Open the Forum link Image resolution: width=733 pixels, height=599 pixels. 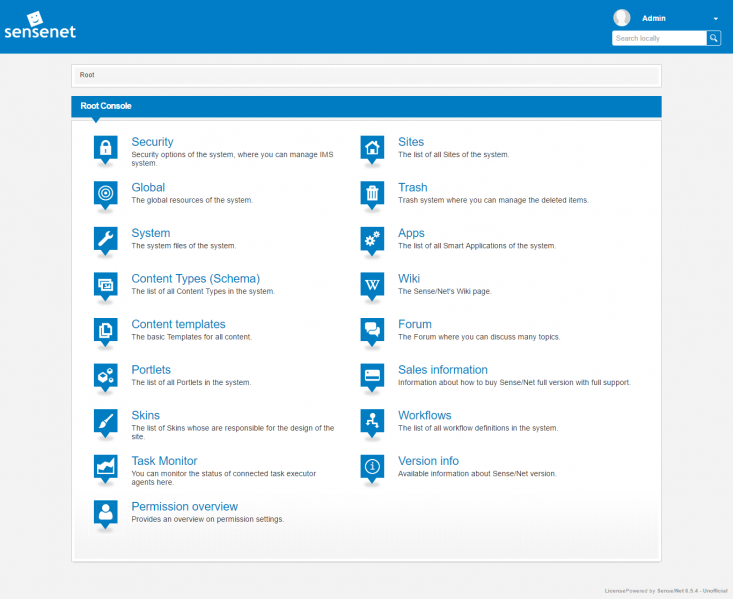pyautogui.click(x=415, y=324)
